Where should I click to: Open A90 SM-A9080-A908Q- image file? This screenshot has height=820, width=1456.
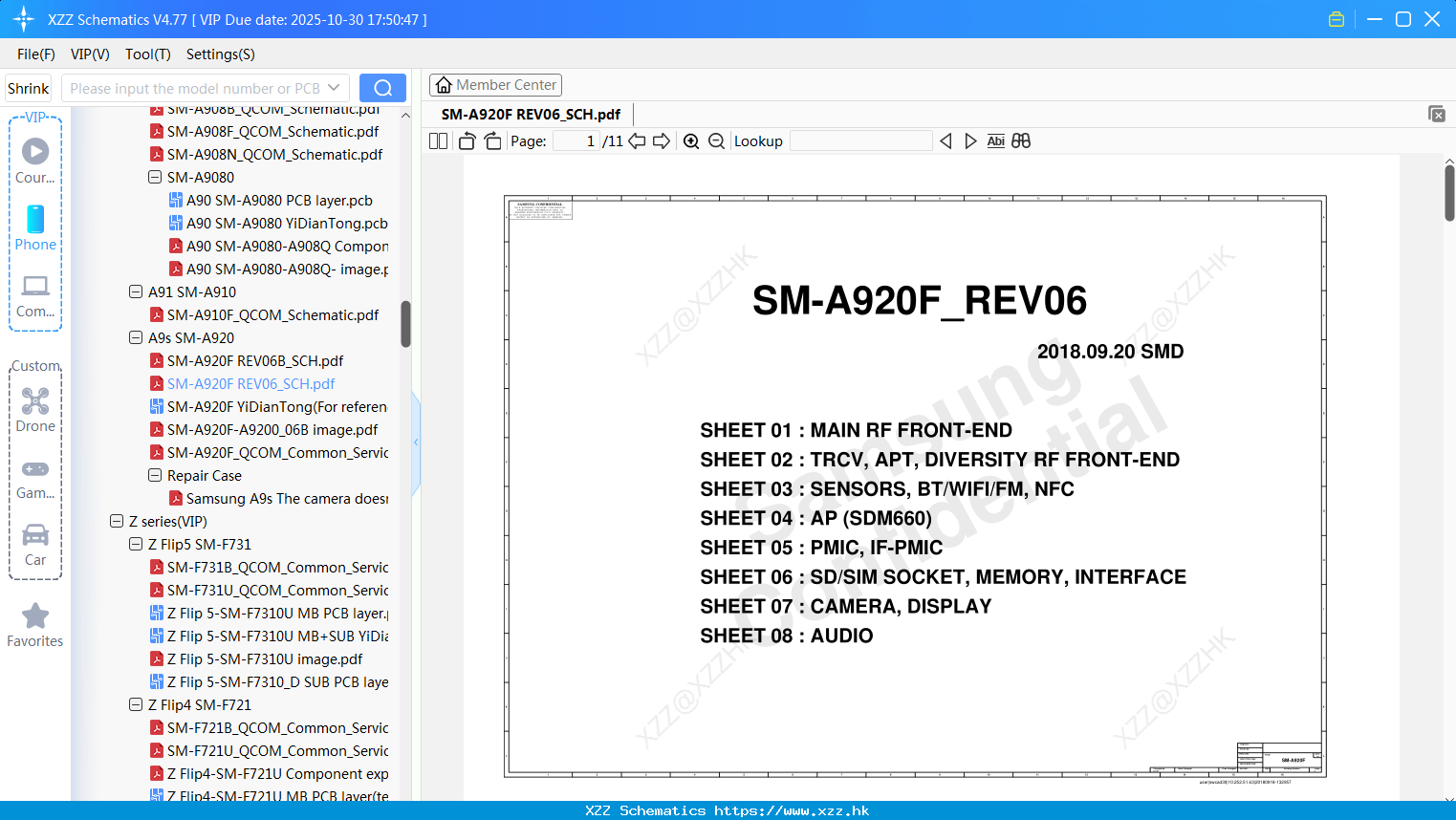pos(287,269)
